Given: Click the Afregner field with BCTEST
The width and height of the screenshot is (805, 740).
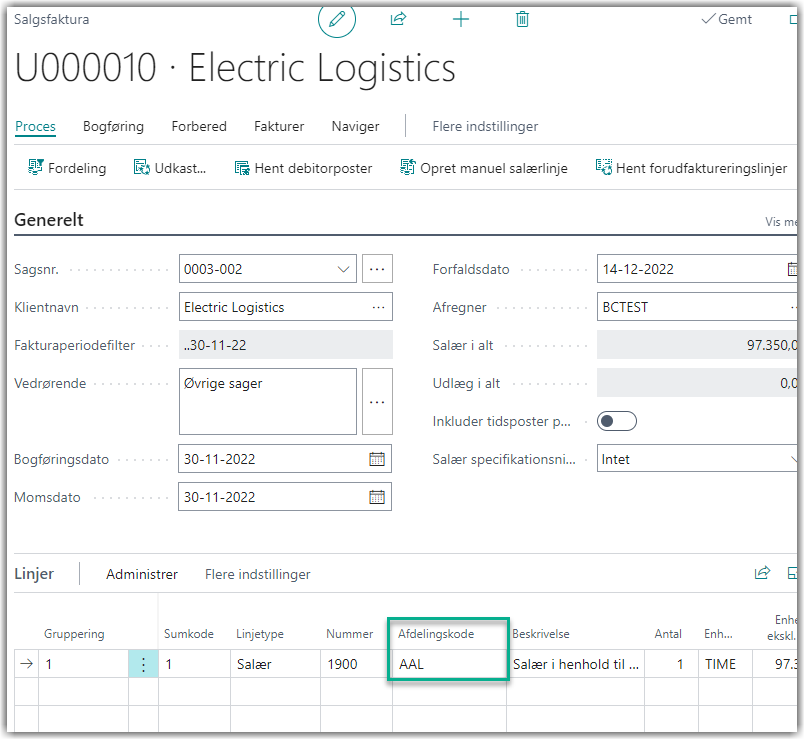Looking at the screenshot, I should pos(697,307).
